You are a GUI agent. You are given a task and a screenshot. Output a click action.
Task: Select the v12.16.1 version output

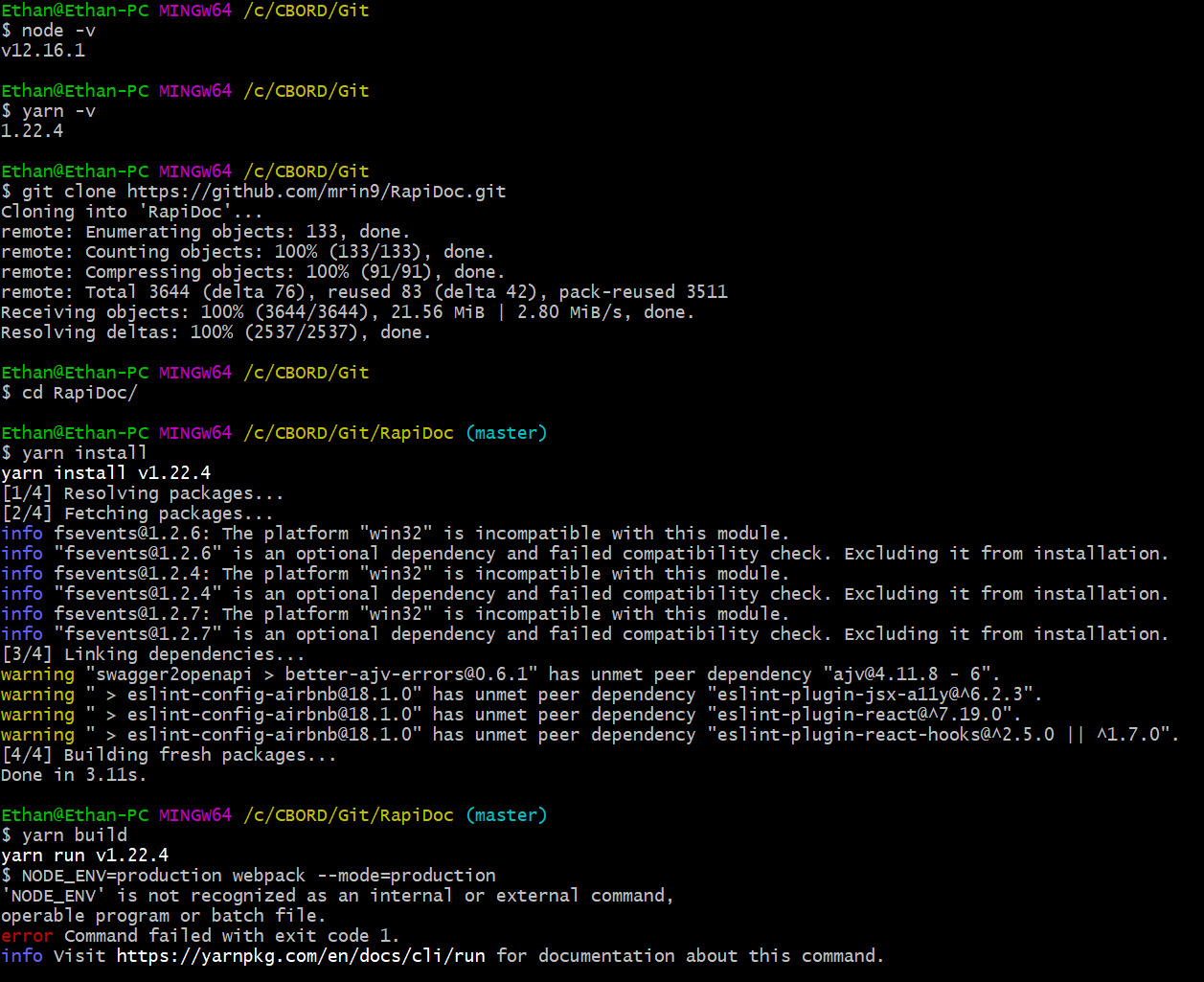point(43,51)
